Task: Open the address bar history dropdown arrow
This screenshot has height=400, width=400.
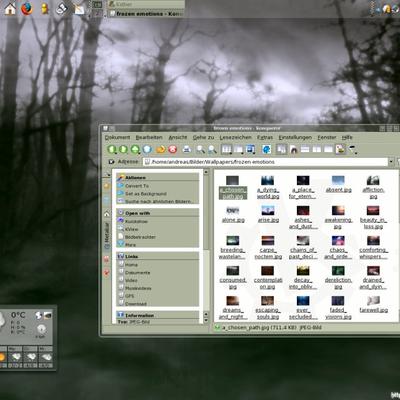Action: click(391, 162)
